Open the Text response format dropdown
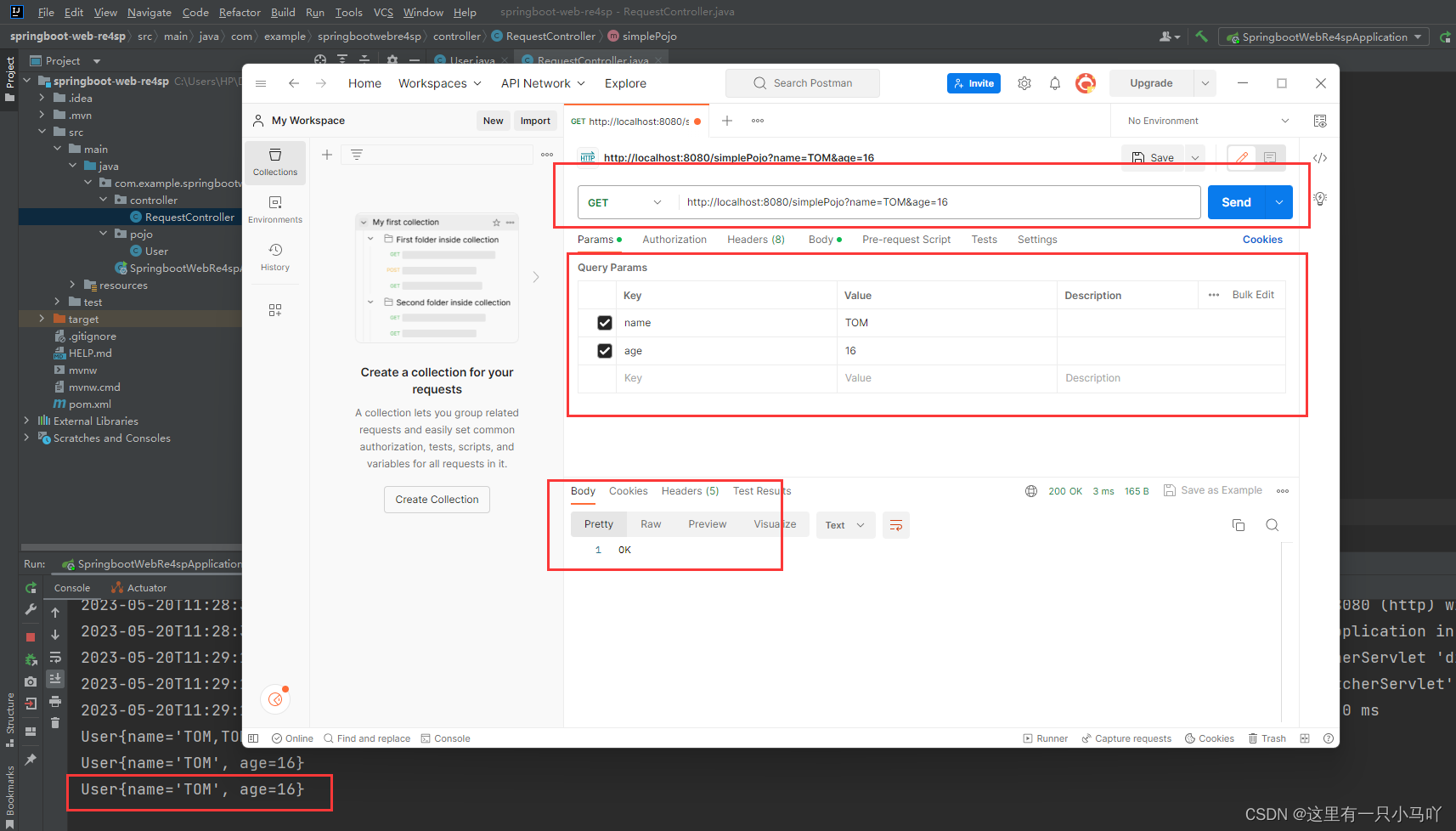The image size is (1456, 831). [x=845, y=525]
